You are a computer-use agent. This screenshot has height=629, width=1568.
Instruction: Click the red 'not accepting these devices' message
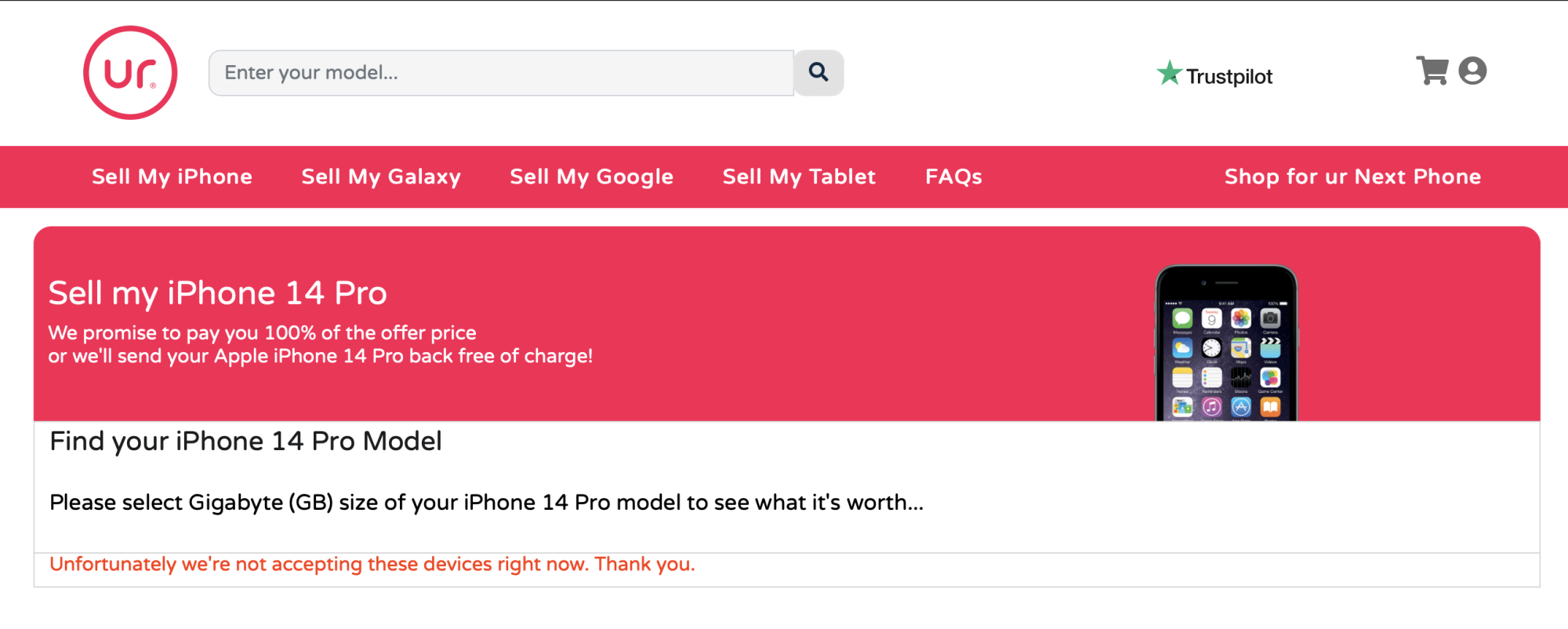372,565
